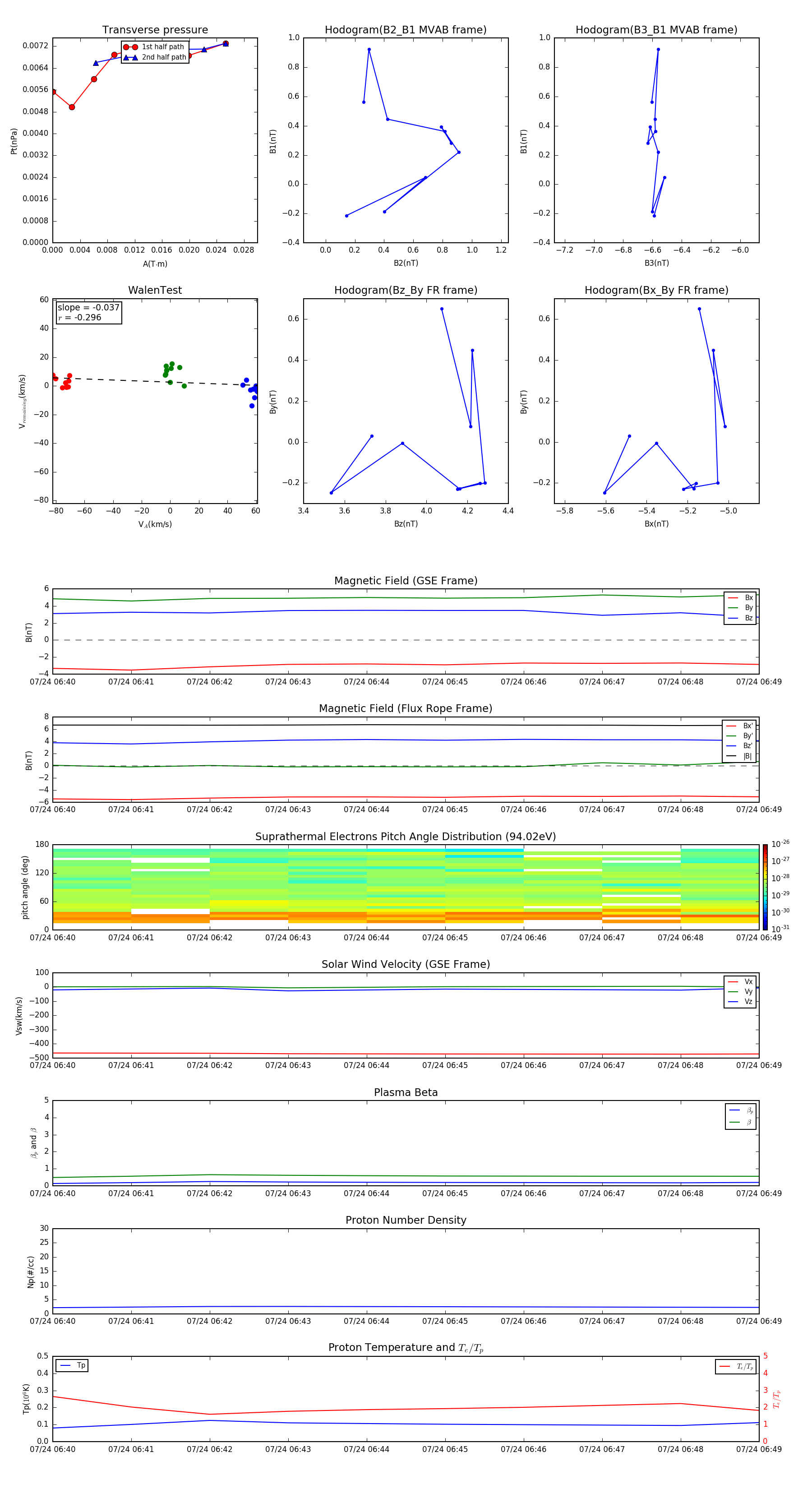Click the 'Pt(nPa)' y-axis label
The image size is (812, 1489).
(x=14, y=140)
